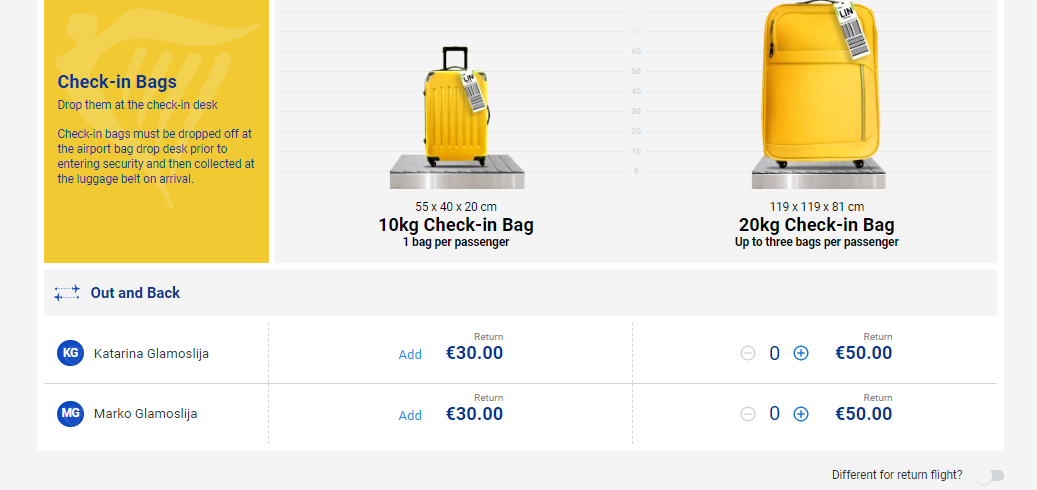Click plus icon for Marko's 20kg bags
The width and height of the screenshot is (1037, 490).
click(x=800, y=414)
